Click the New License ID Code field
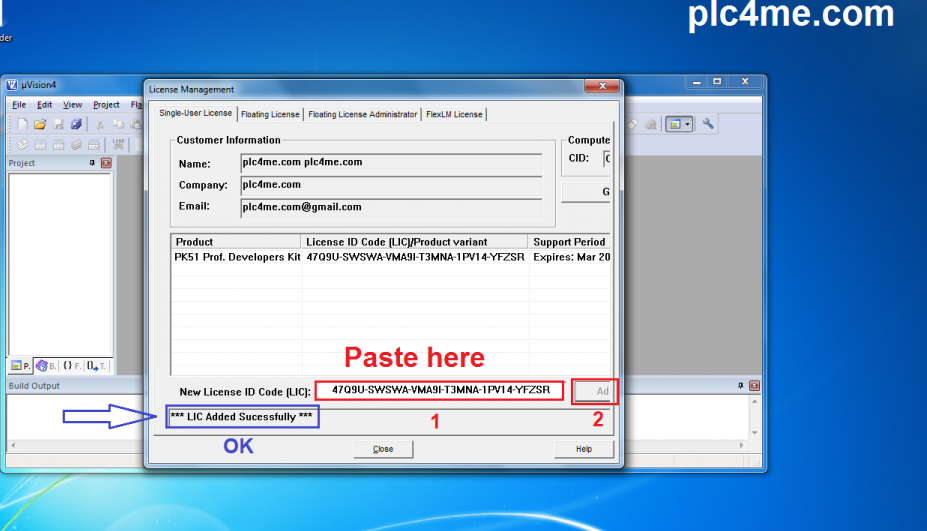This screenshot has width=927, height=531. point(440,390)
